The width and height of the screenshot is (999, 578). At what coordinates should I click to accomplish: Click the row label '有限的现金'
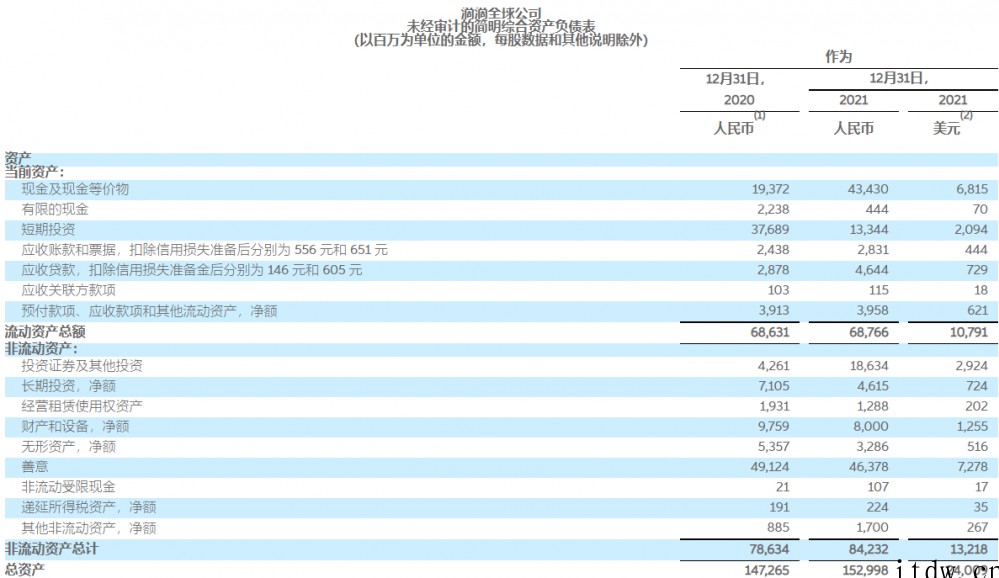pos(55,210)
